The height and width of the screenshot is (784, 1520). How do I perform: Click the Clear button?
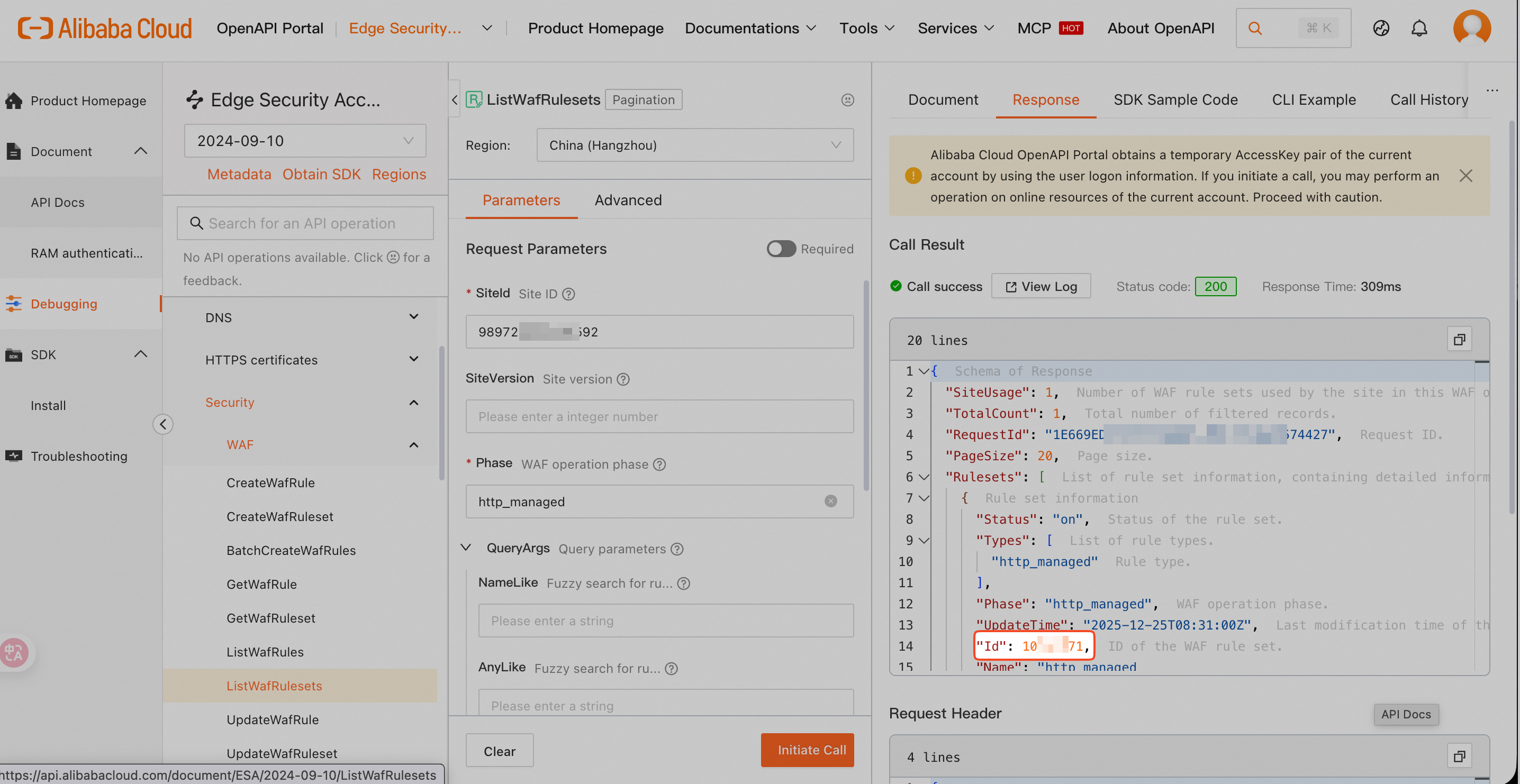[x=499, y=750]
